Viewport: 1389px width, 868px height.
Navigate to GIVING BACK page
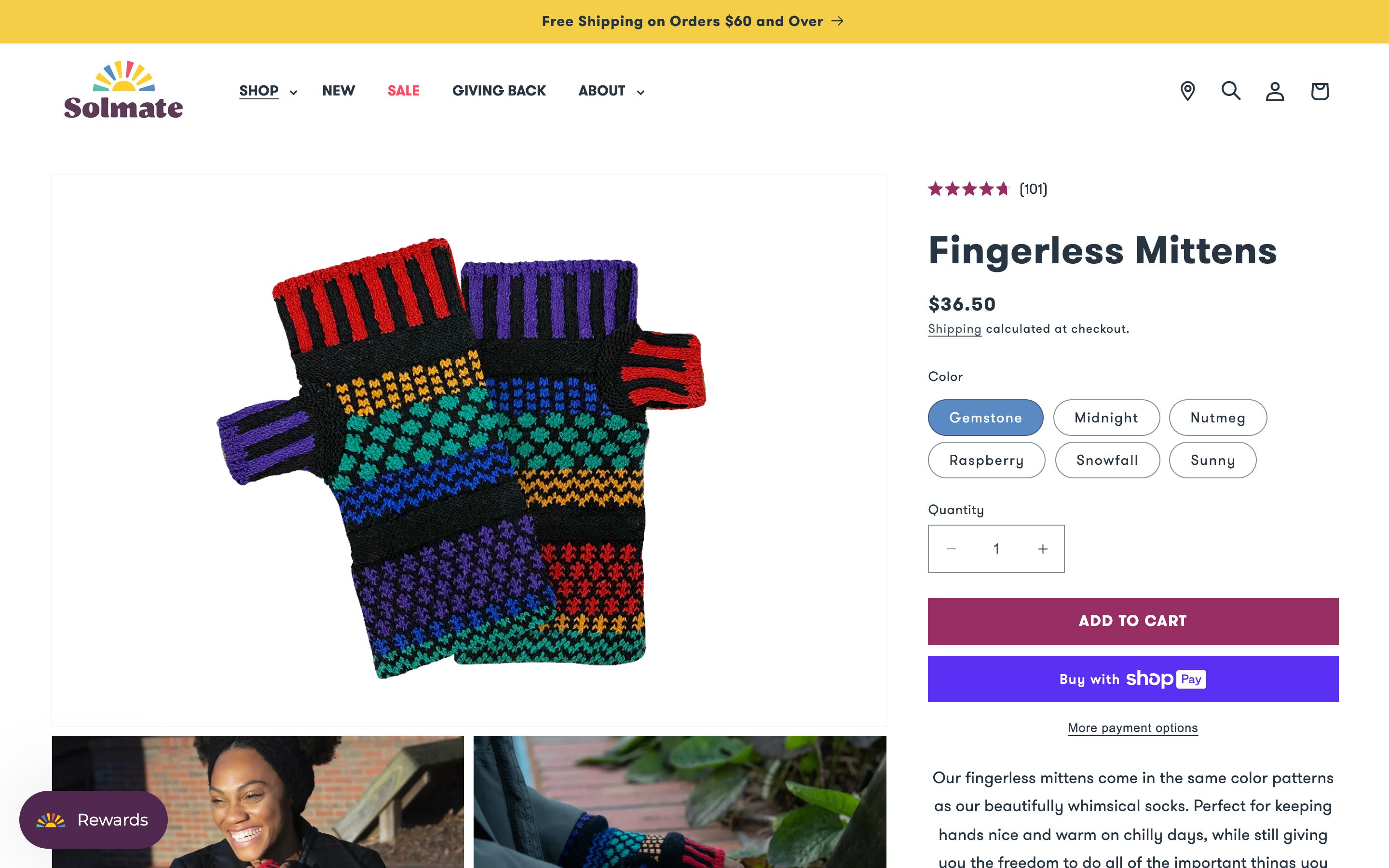tap(499, 91)
